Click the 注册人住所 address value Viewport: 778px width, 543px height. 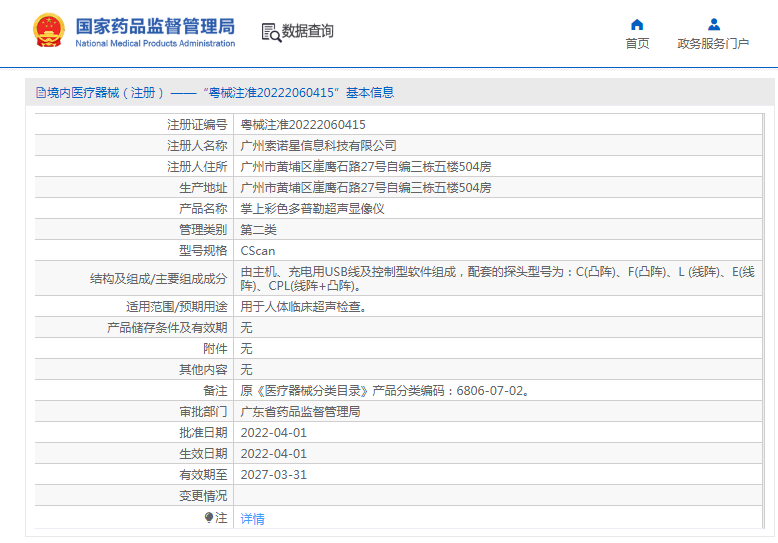coord(366,167)
